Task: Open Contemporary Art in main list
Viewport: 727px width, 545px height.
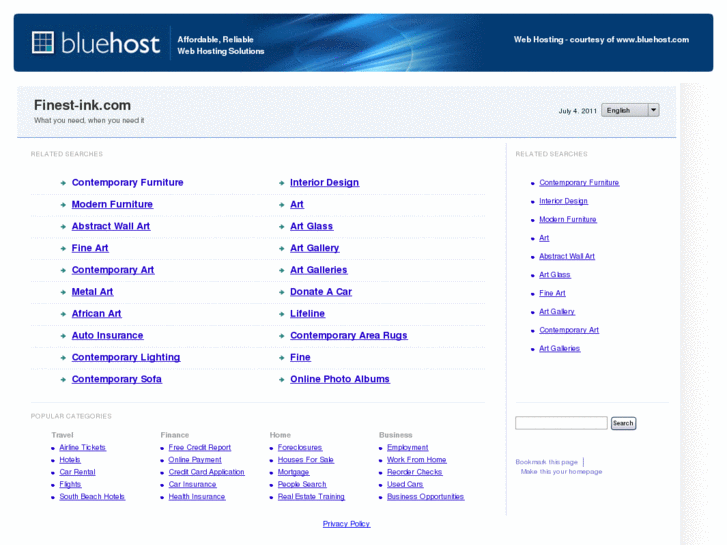Action: point(113,269)
